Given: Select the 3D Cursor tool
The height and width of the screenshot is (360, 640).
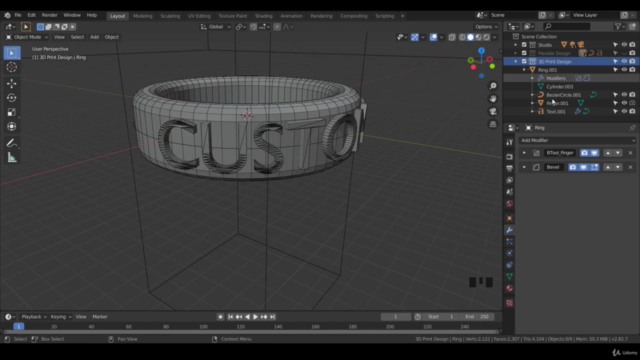Looking at the screenshot, I should (x=11, y=67).
